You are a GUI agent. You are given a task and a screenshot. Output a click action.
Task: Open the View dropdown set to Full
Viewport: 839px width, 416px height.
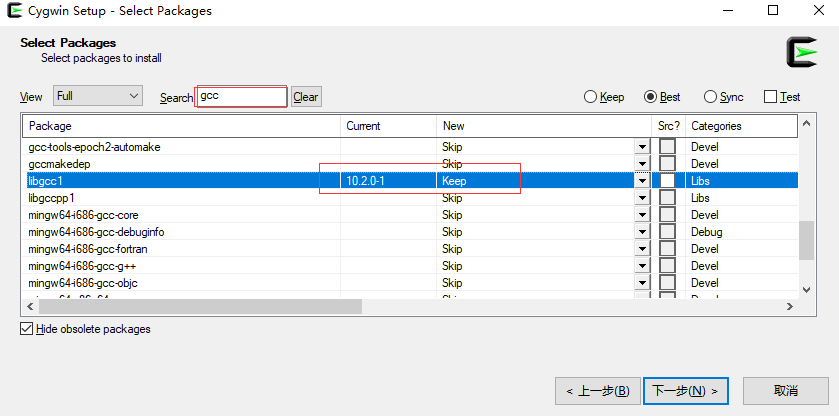pyautogui.click(x=98, y=96)
